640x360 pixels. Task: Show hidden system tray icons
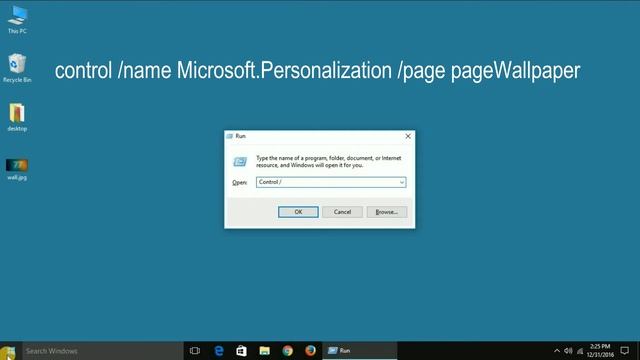point(557,351)
